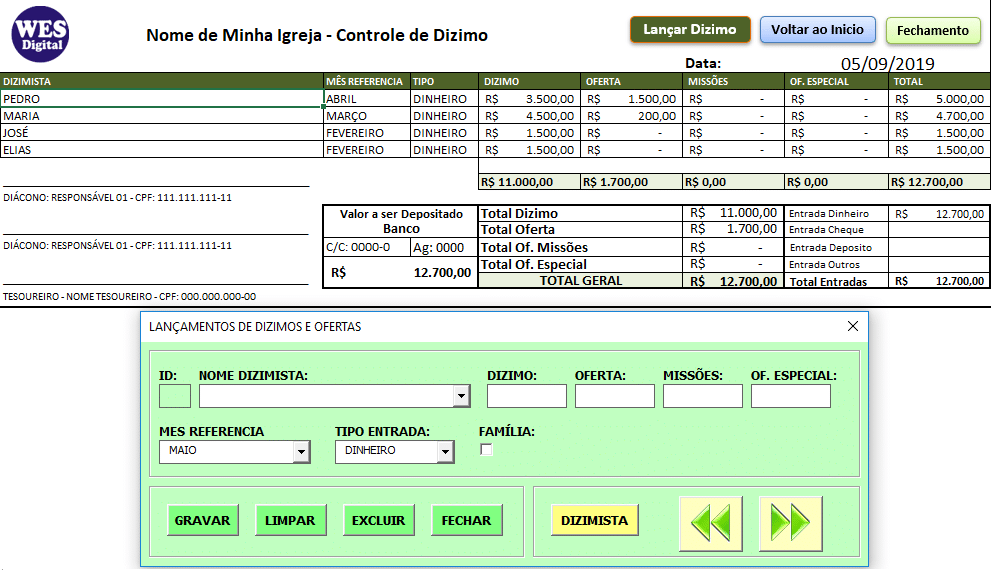Screen dimensions: 1001x570
Task: Close form using the FECHAR button
Action: click(x=467, y=520)
